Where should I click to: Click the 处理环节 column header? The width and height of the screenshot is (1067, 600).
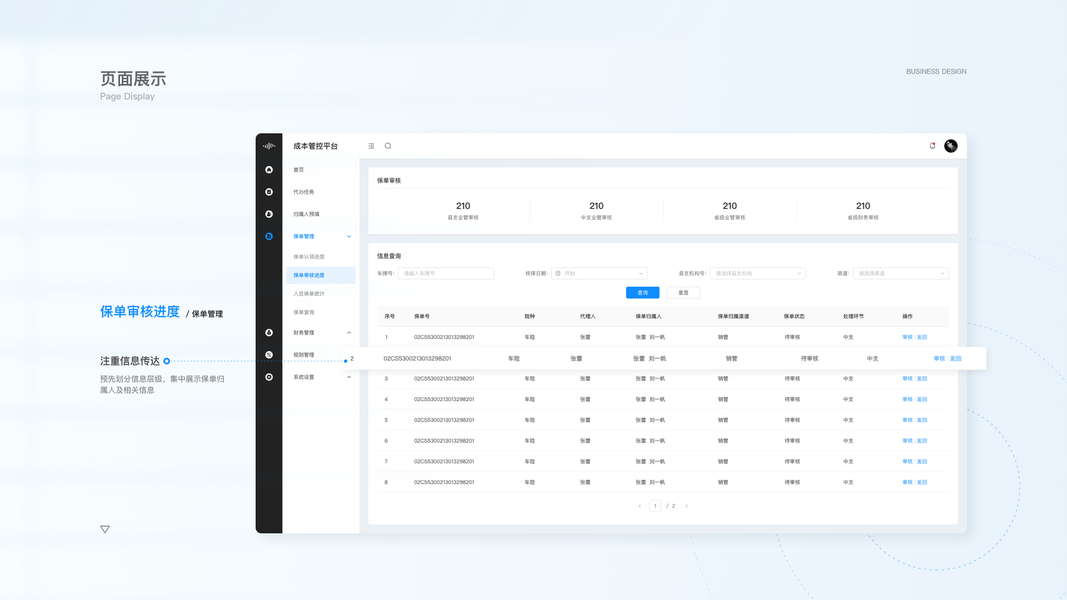coord(853,316)
